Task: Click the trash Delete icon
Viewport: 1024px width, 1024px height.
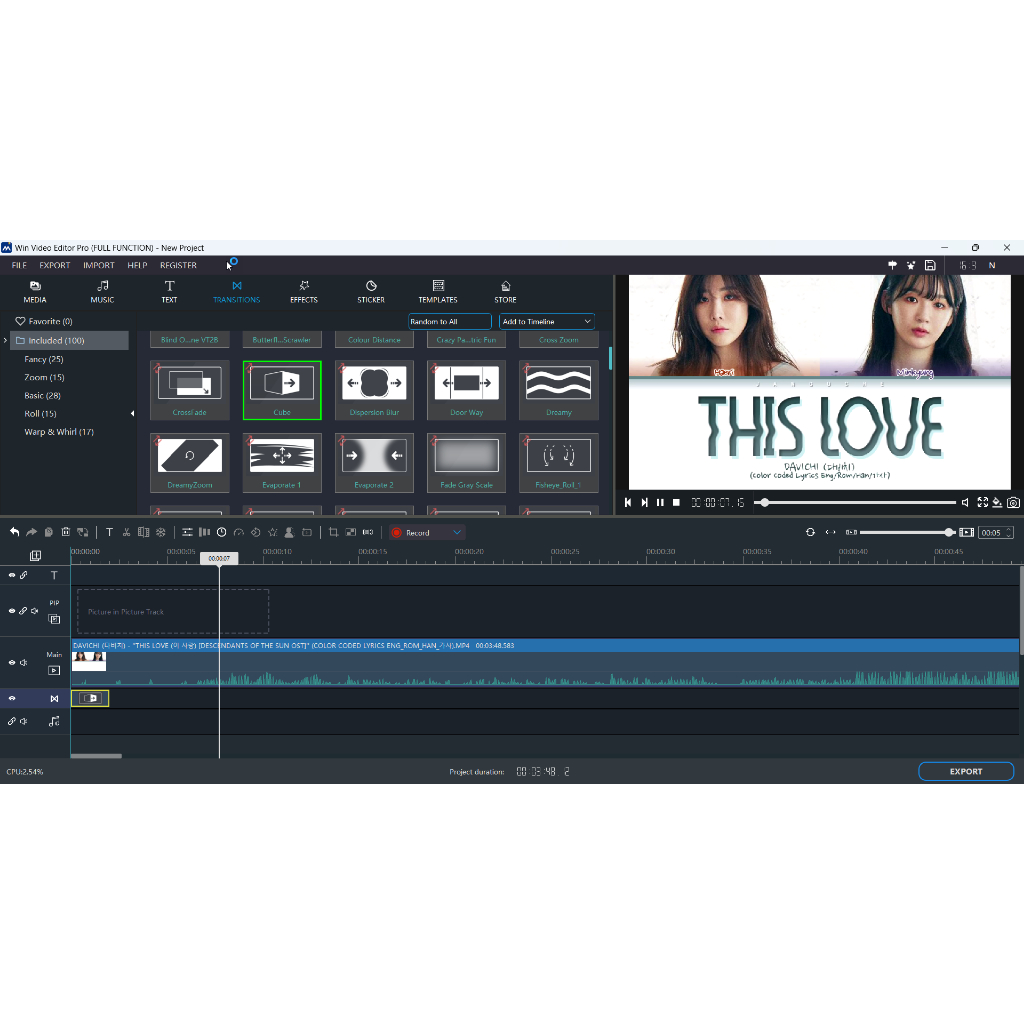Action: (66, 532)
